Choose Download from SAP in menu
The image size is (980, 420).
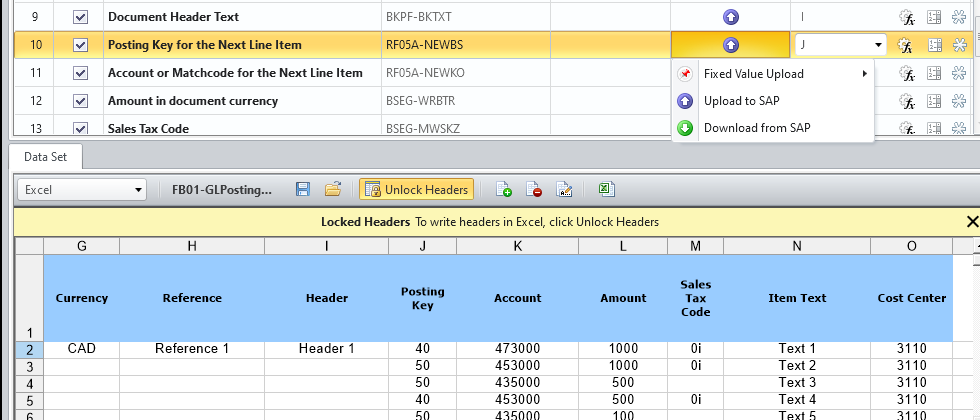(x=756, y=128)
